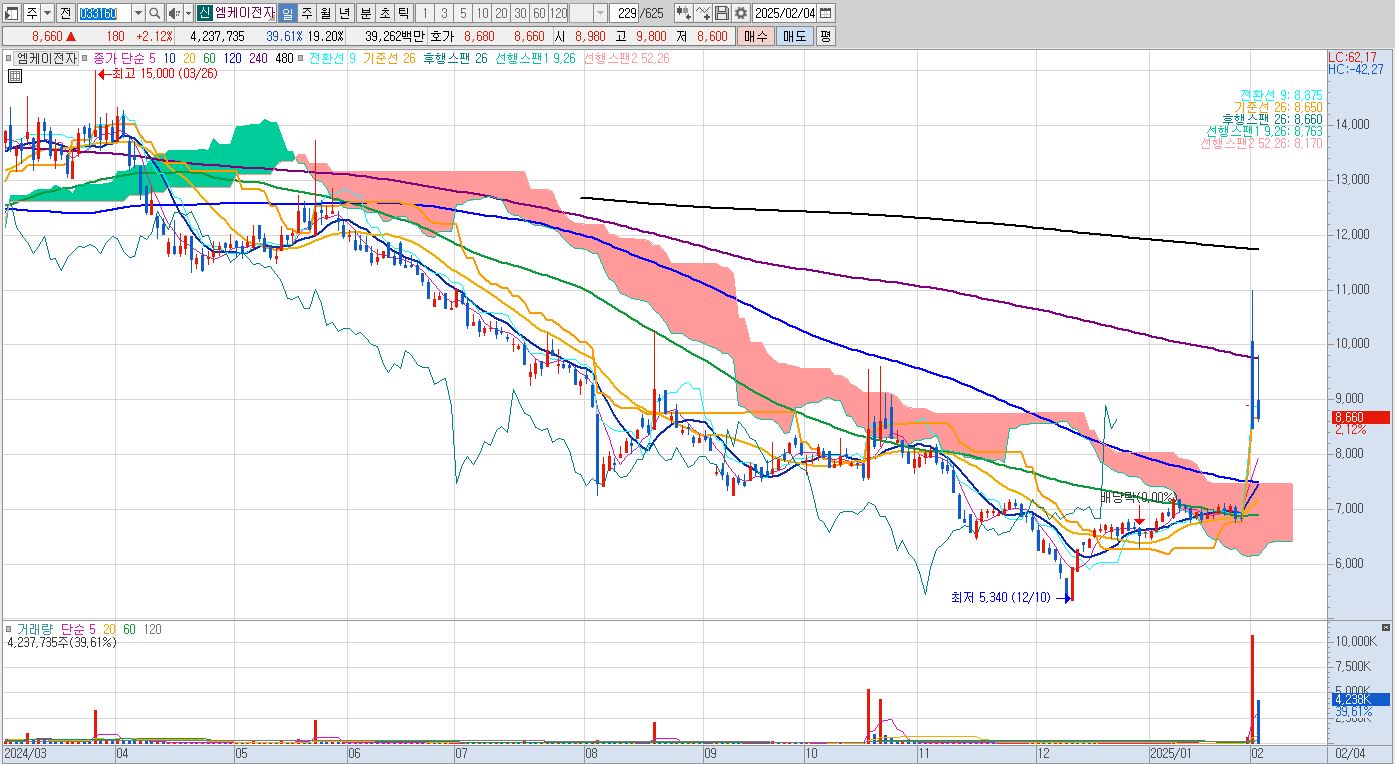Image resolution: width=1395 pixels, height=764 pixels.
Task: Click the stock search magnifier icon
Action: pos(155,13)
